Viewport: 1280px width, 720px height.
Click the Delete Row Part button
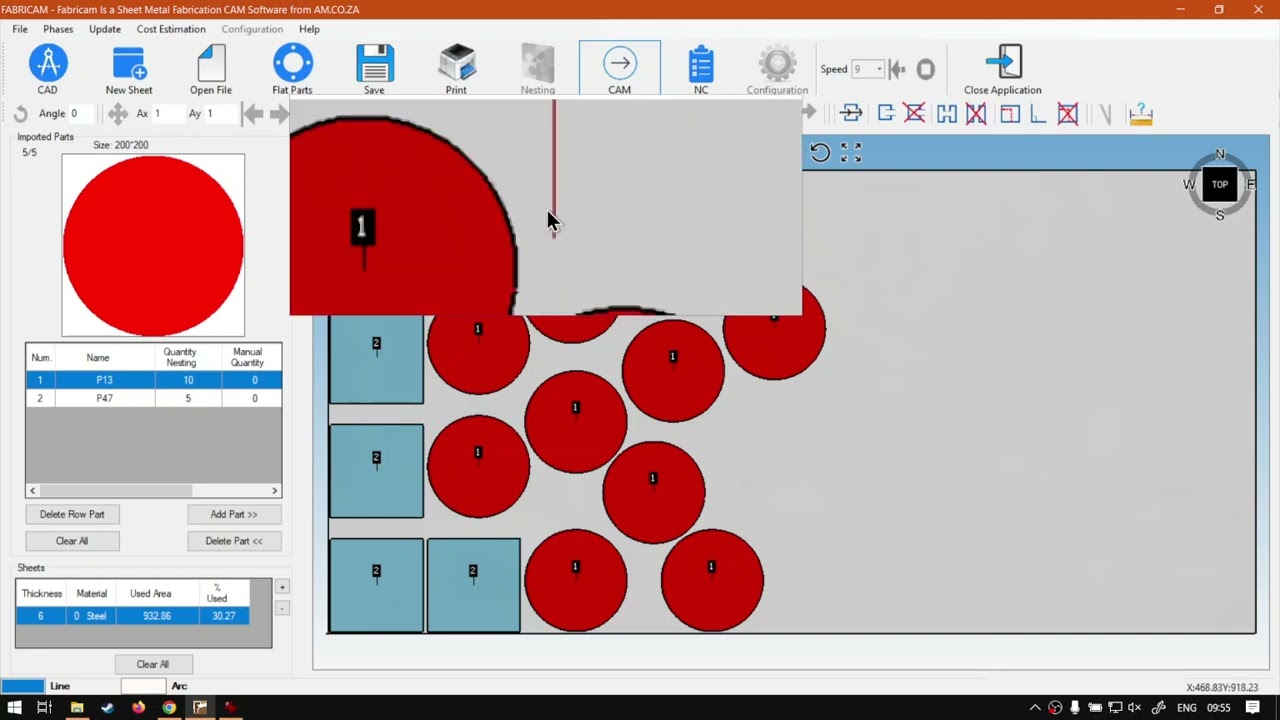(72, 514)
